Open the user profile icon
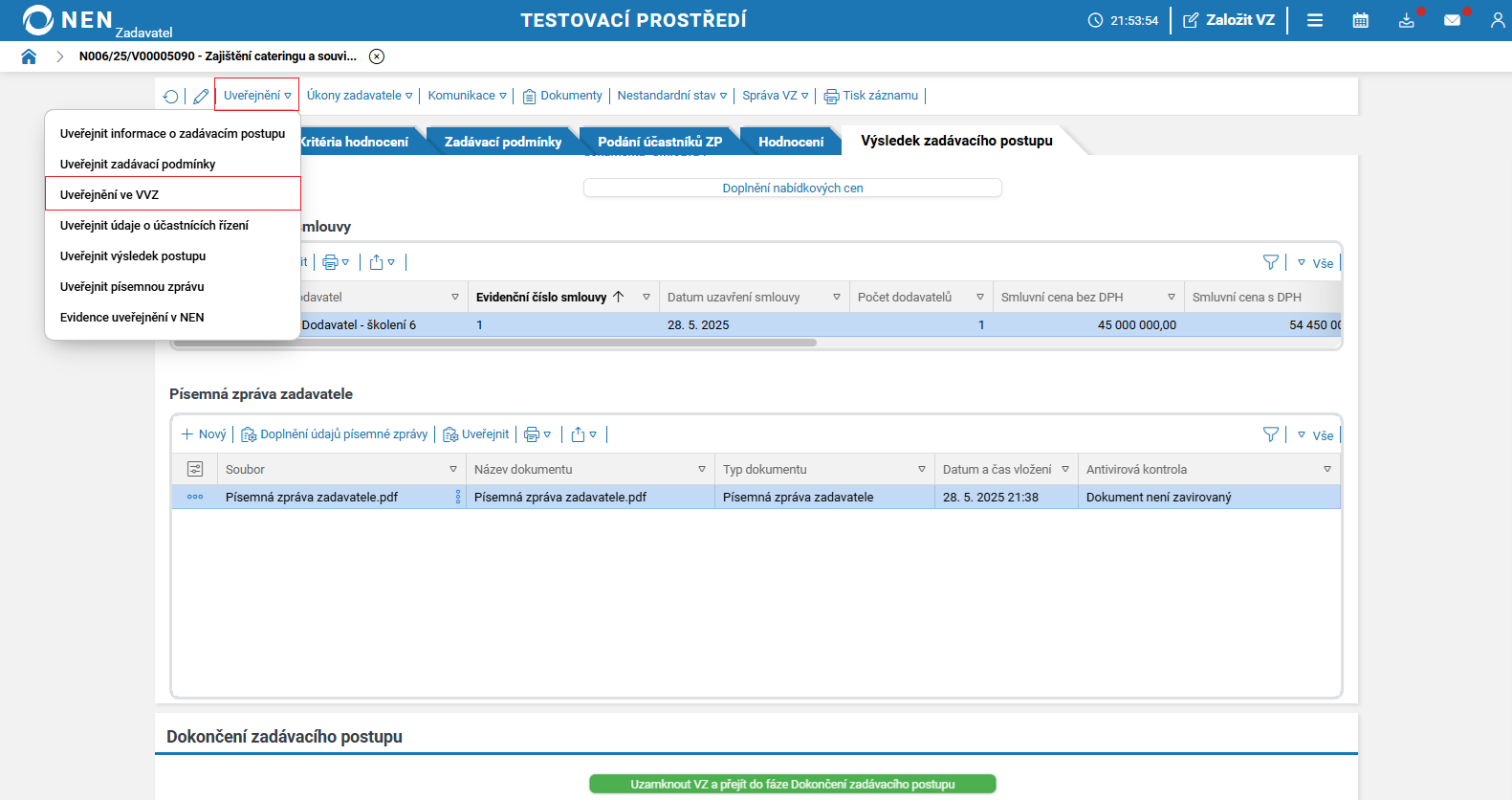Image resolution: width=1512 pixels, height=800 pixels. (1498, 20)
